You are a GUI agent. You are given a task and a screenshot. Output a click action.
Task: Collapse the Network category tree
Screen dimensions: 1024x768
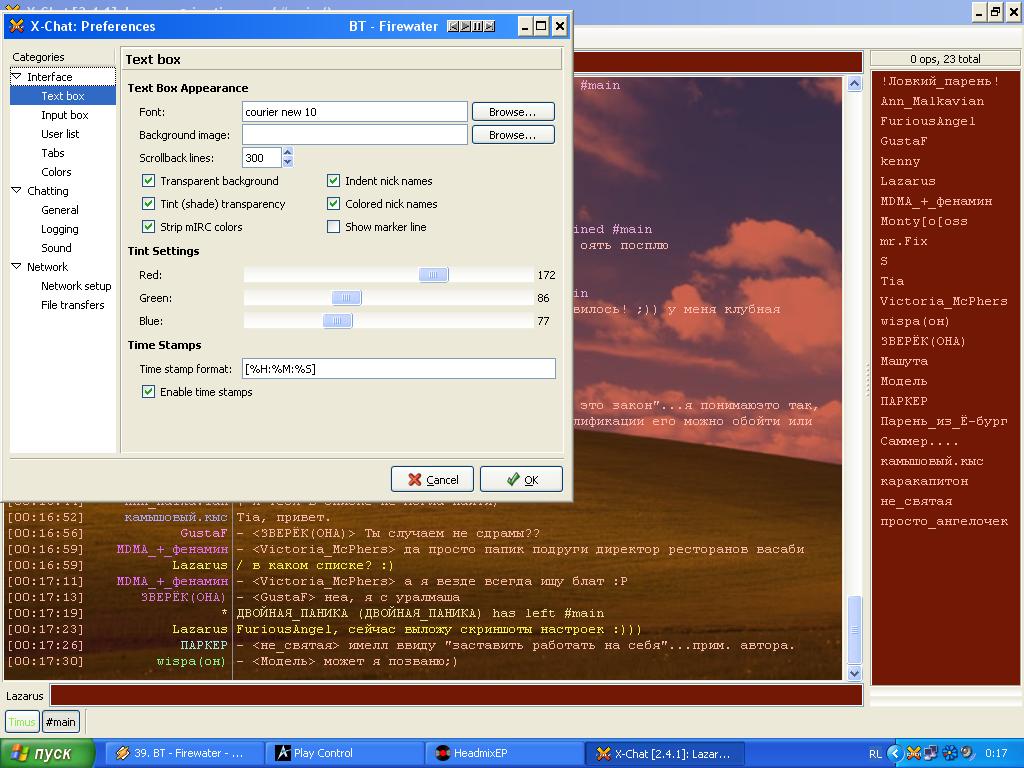click(x=17, y=267)
